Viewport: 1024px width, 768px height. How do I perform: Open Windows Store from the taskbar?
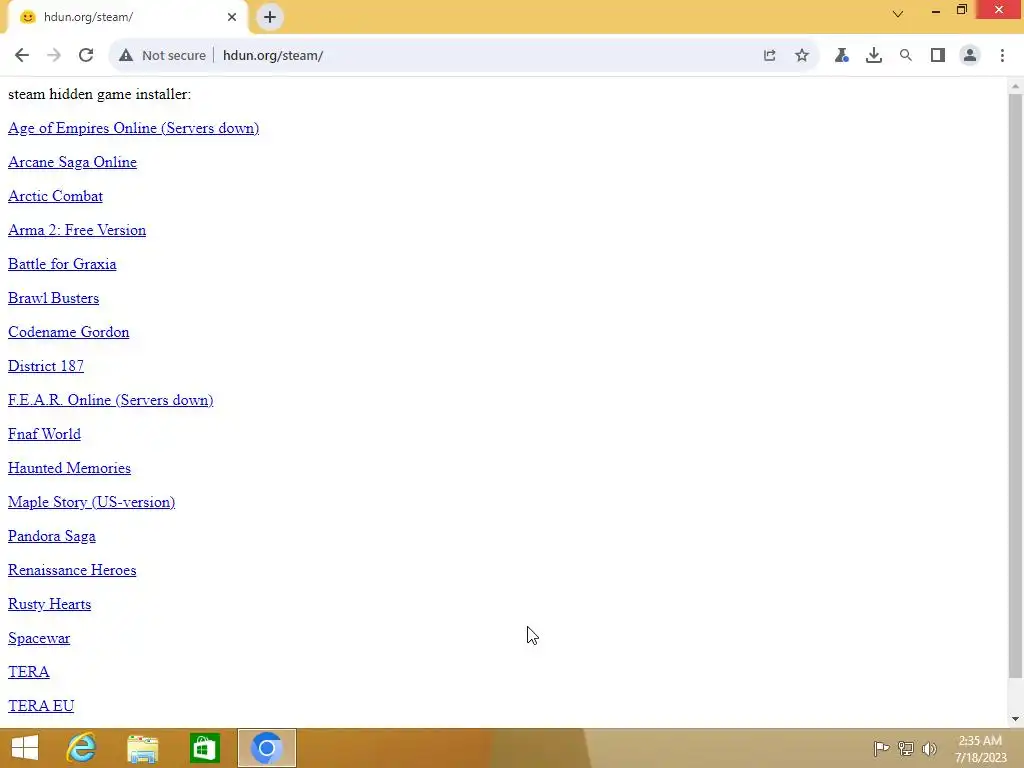204,748
